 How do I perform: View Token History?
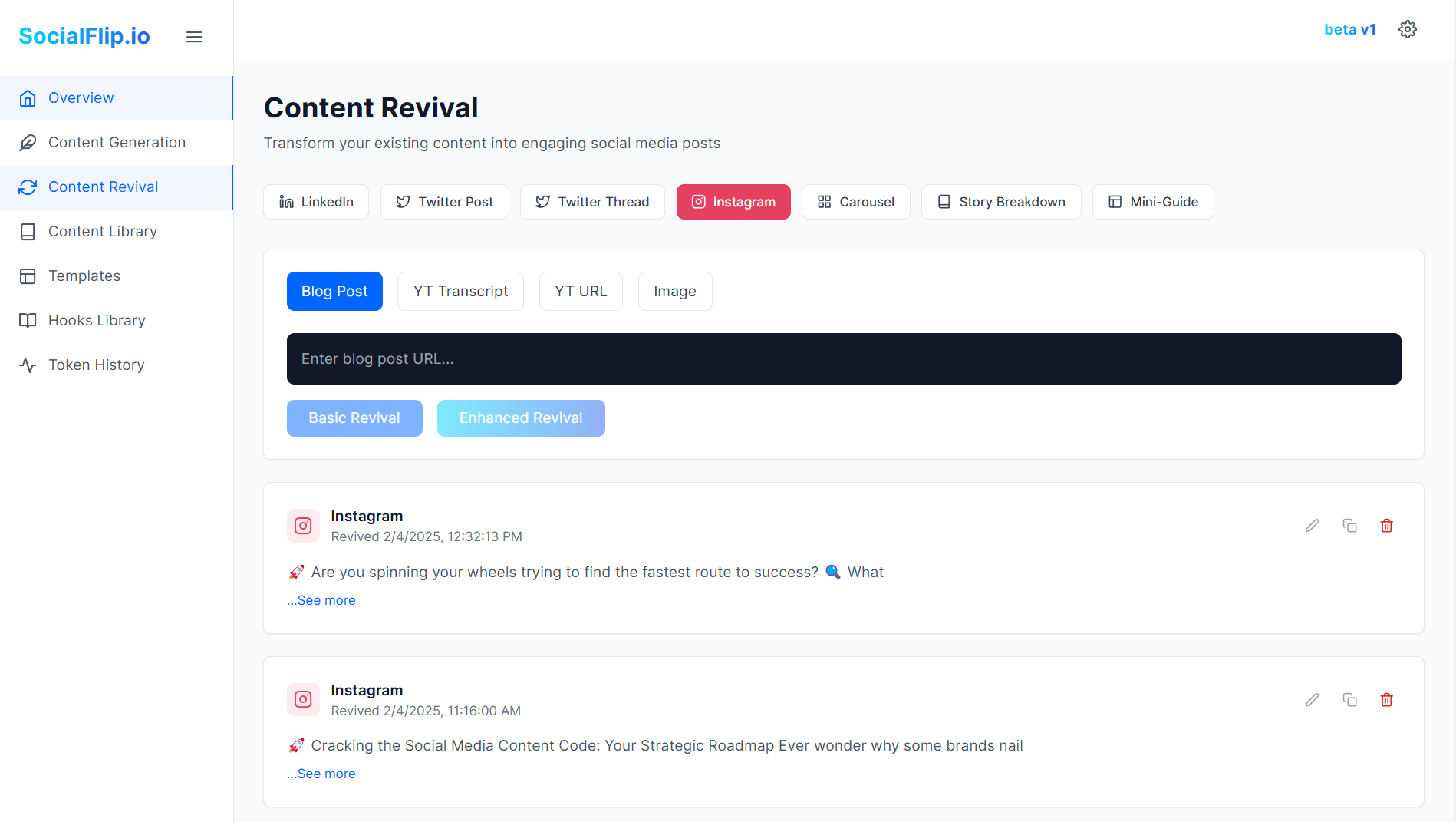pyautogui.click(x=116, y=365)
